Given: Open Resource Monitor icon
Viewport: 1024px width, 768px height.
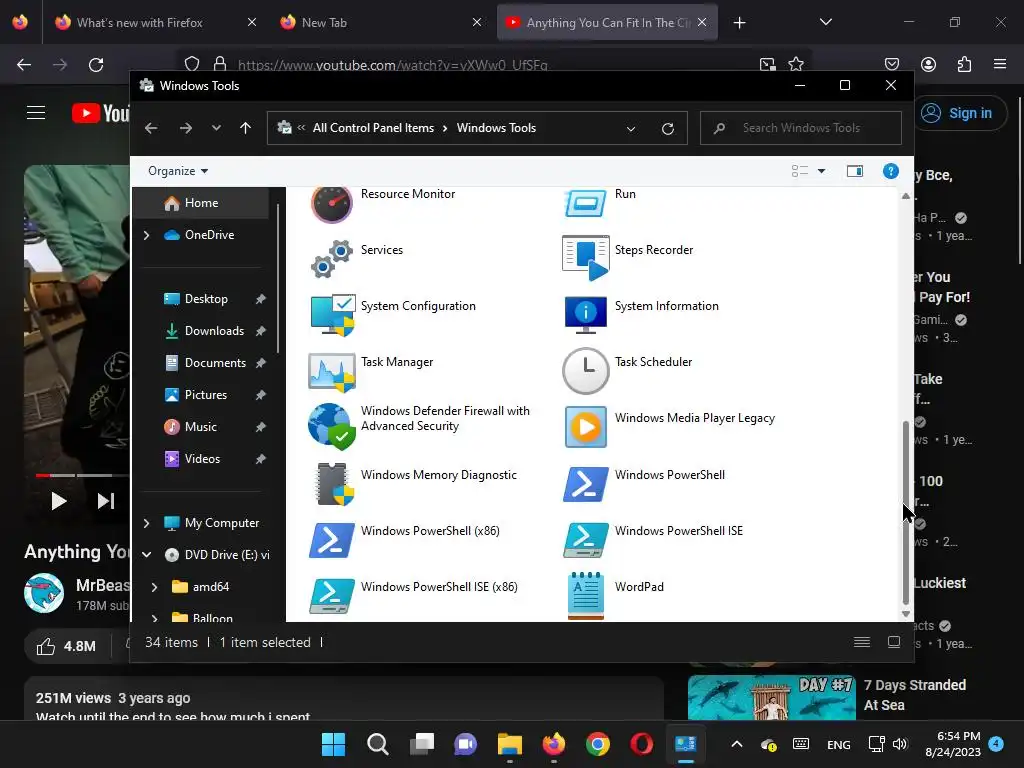Looking at the screenshot, I should (332, 204).
